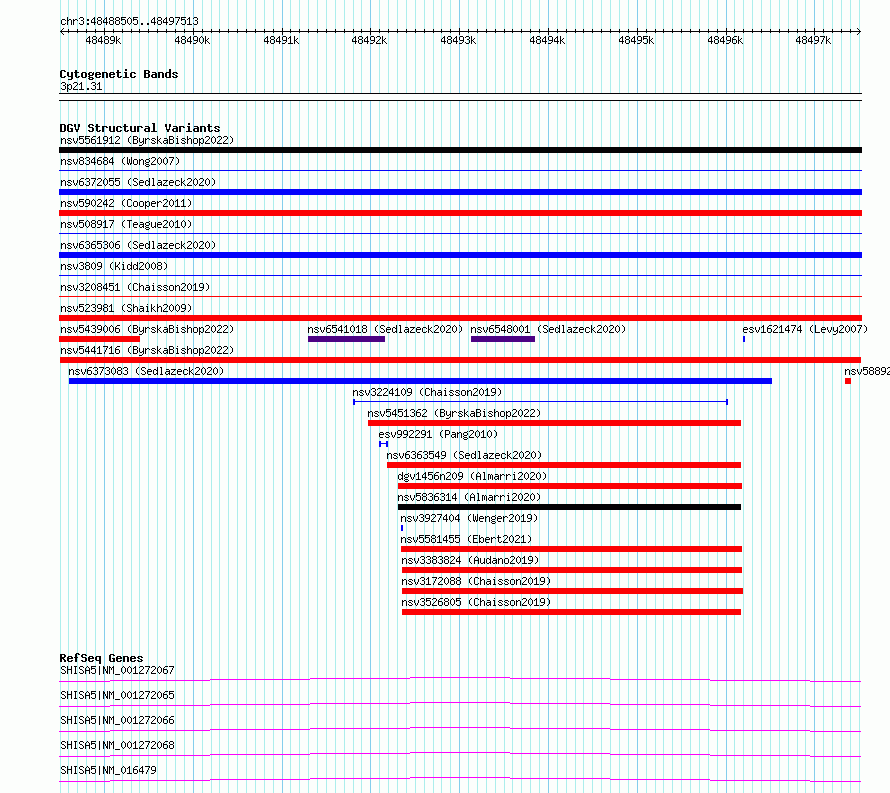Viewport: 890px width, 793px height.
Task: Click the blue nsv6373083 Sedlazeck2020 bar
Action: click(x=421, y=381)
